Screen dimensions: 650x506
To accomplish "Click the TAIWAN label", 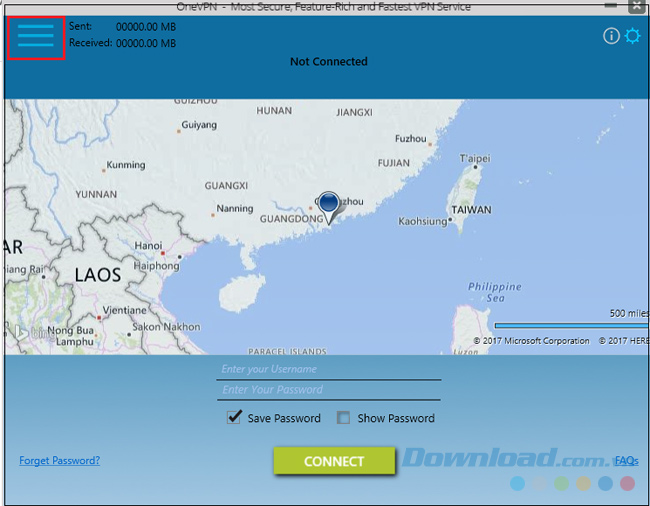I will coord(471,210).
